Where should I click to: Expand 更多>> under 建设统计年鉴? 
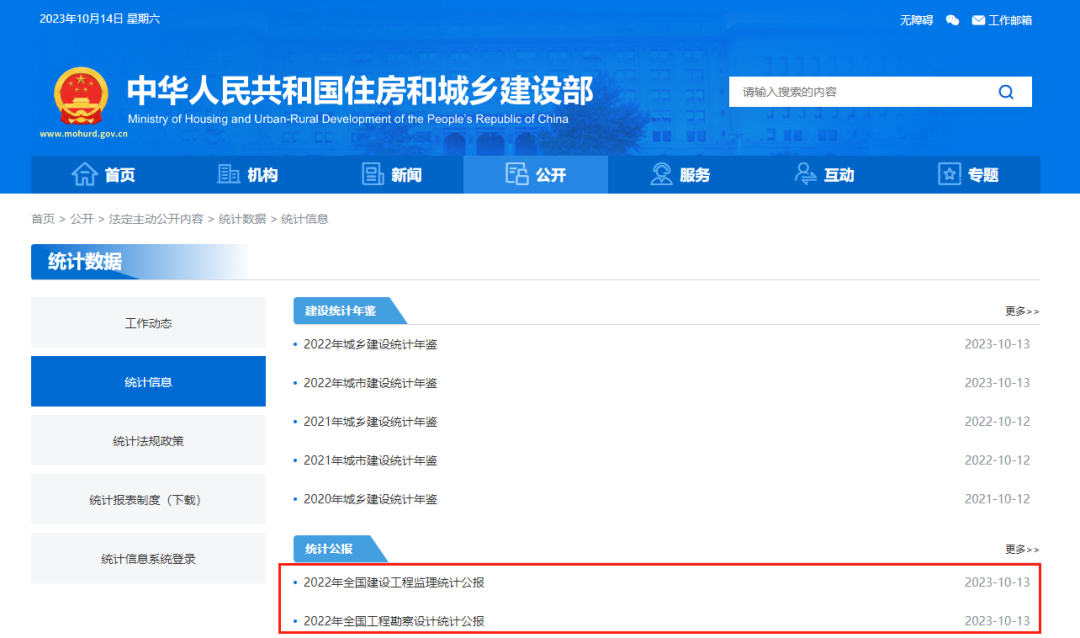point(1017,310)
